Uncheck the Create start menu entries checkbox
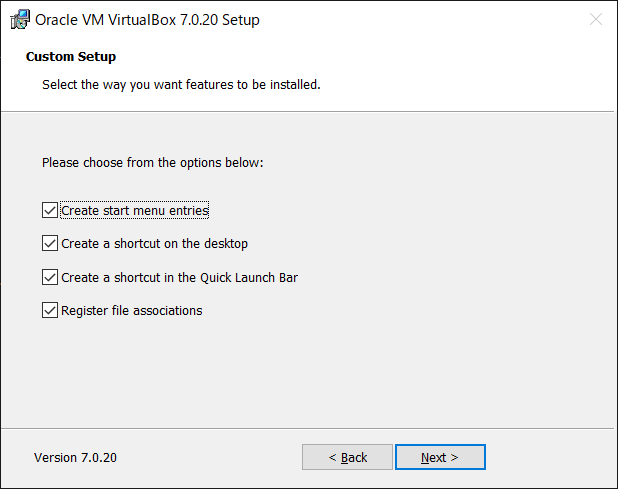The image size is (618, 489). 50,210
